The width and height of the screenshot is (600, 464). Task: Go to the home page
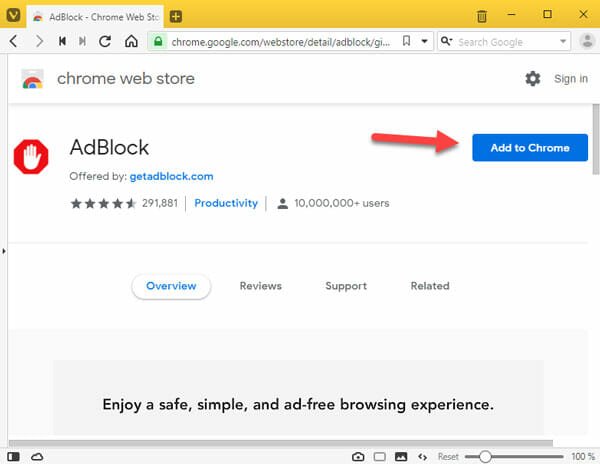coord(131,41)
